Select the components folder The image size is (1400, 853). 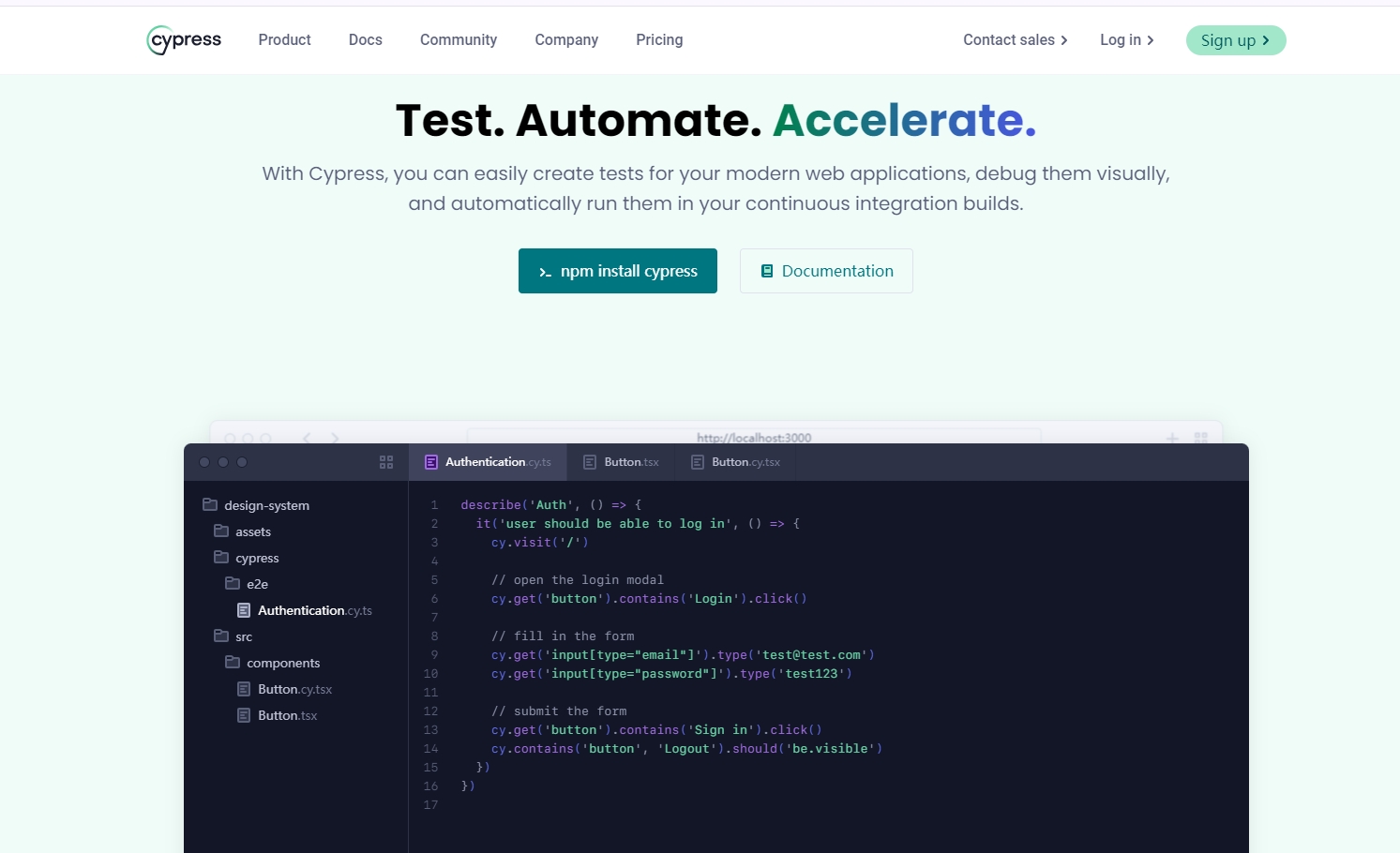coord(273,663)
